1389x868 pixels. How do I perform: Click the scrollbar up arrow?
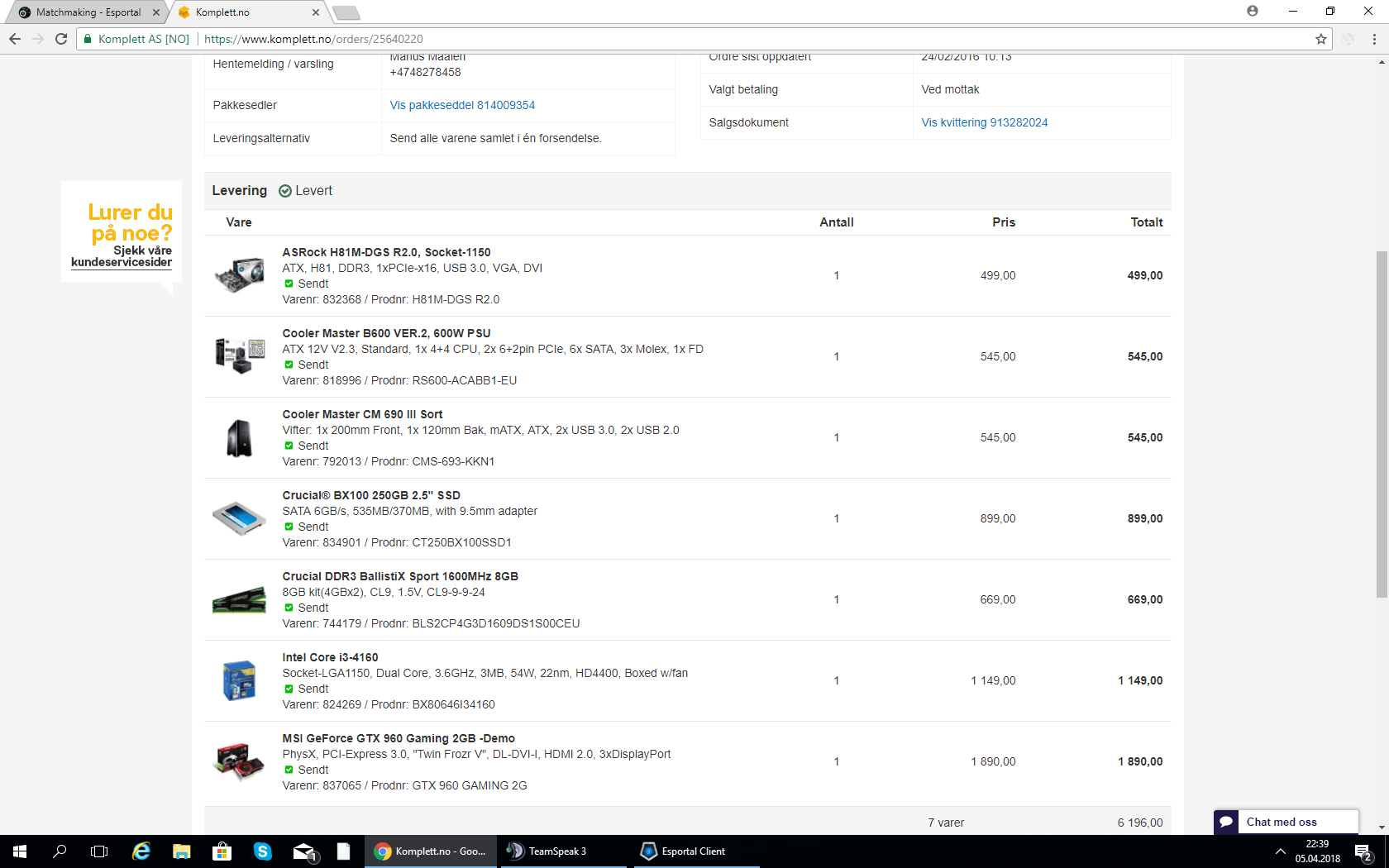pyautogui.click(x=1382, y=62)
